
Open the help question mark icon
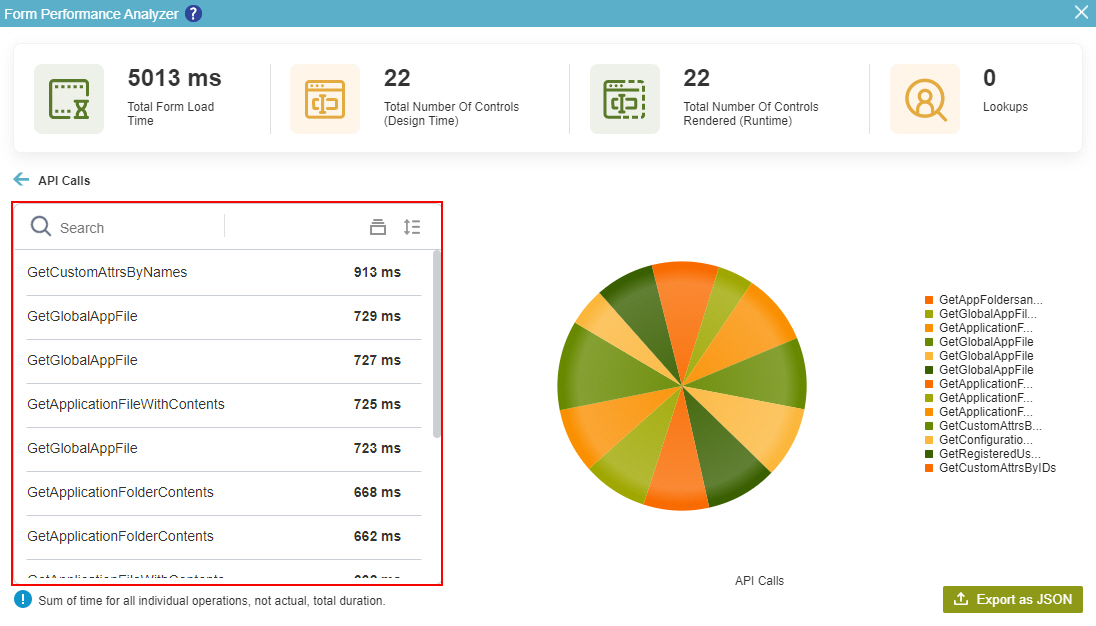click(x=194, y=13)
